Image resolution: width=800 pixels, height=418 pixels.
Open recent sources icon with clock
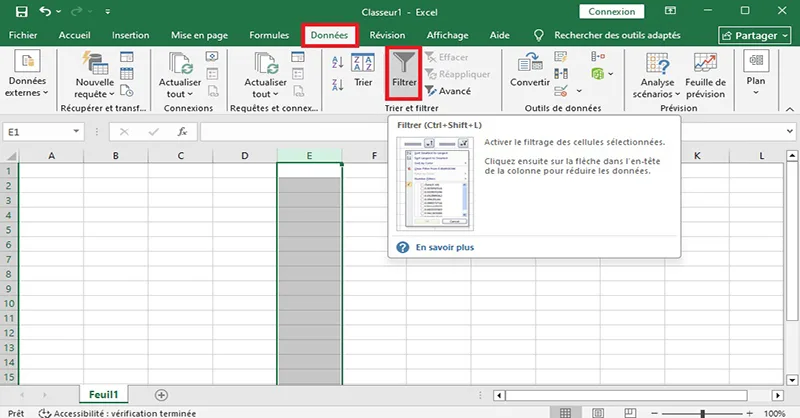(x=127, y=91)
